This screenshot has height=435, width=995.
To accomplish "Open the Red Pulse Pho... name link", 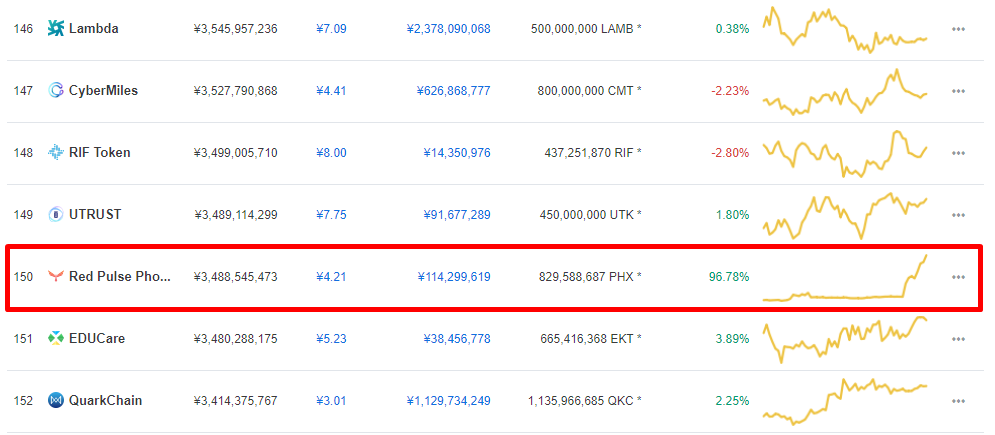I will [120, 276].
